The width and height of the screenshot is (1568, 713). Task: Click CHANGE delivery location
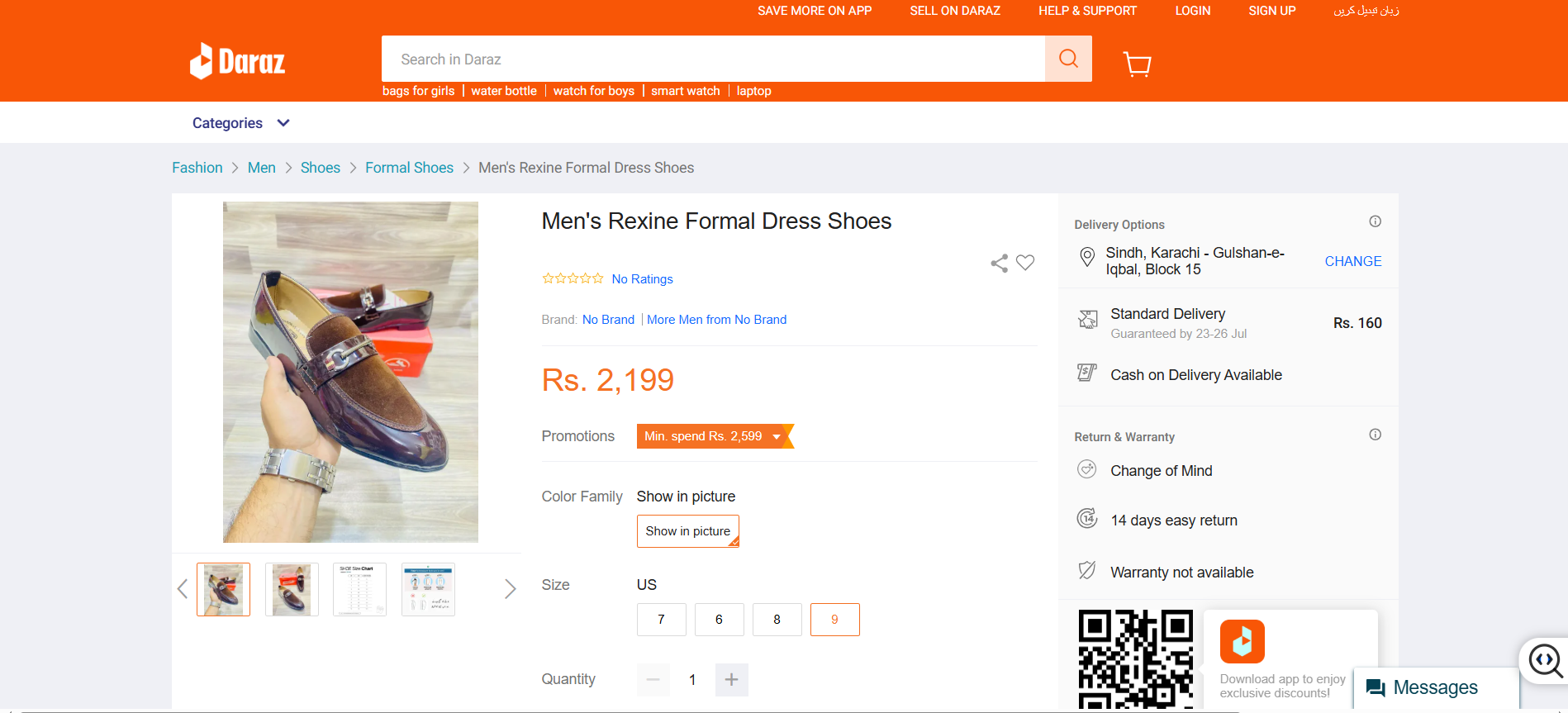coord(1352,261)
